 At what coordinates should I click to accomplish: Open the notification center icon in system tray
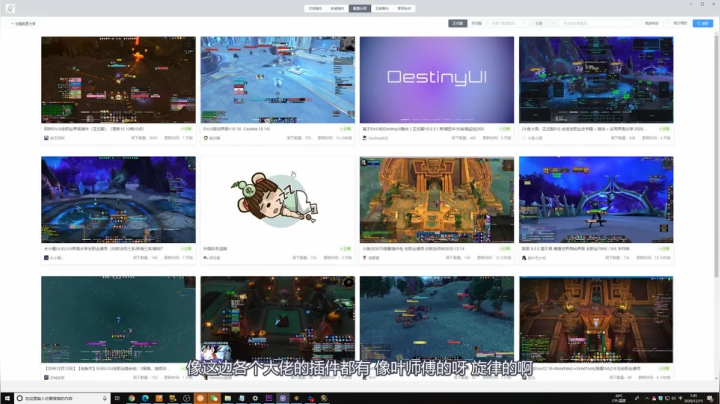click(710, 398)
